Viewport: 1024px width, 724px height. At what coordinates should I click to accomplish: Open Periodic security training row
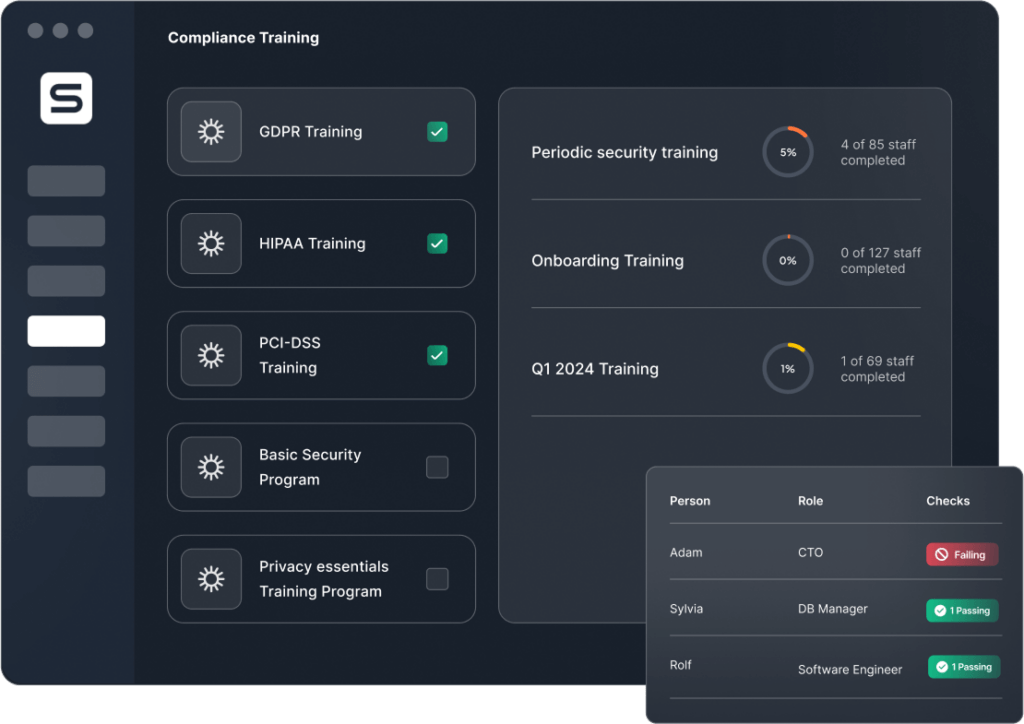726,152
